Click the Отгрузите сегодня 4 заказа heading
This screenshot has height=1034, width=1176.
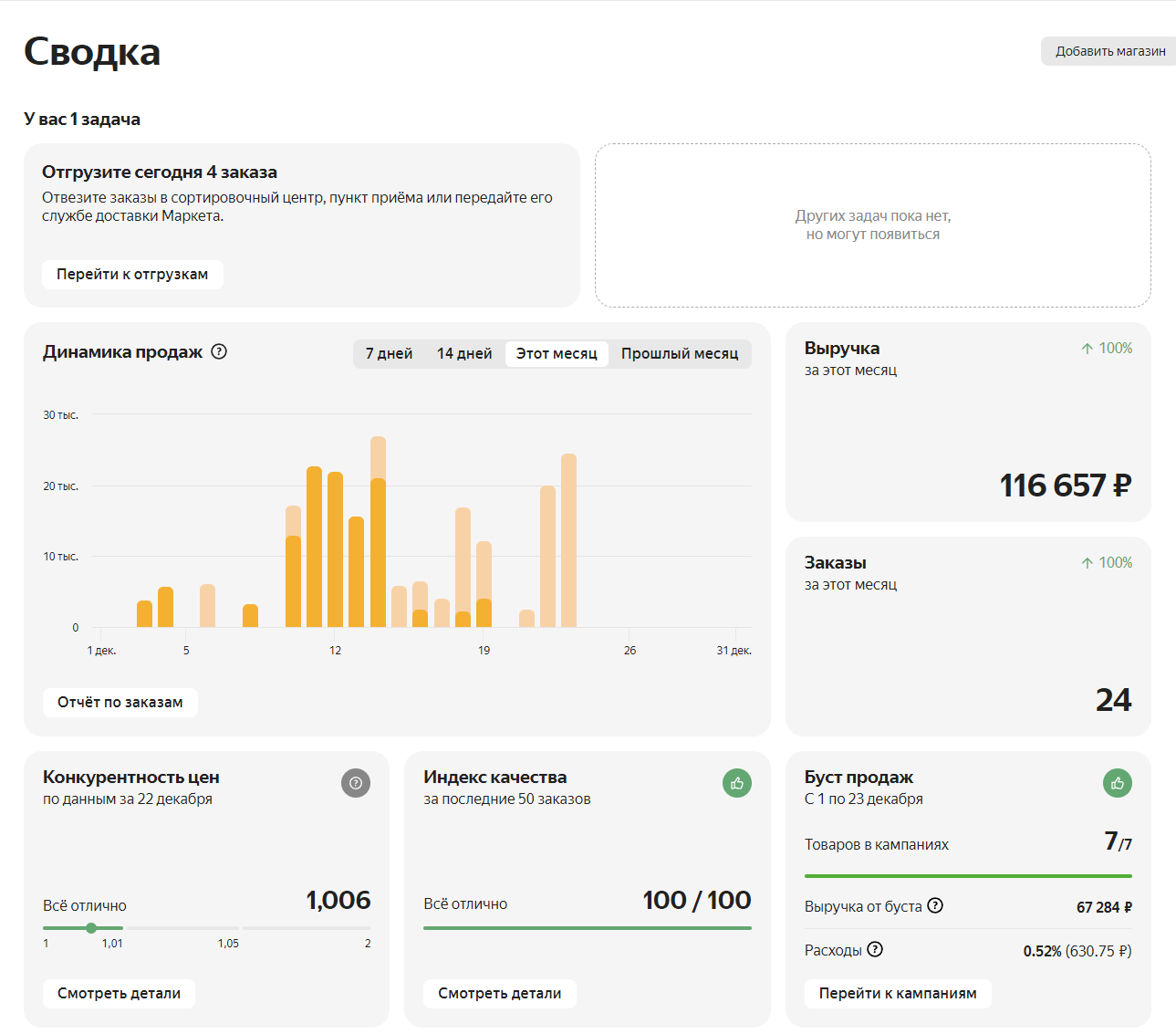pyautogui.click(x=160, y=172)
